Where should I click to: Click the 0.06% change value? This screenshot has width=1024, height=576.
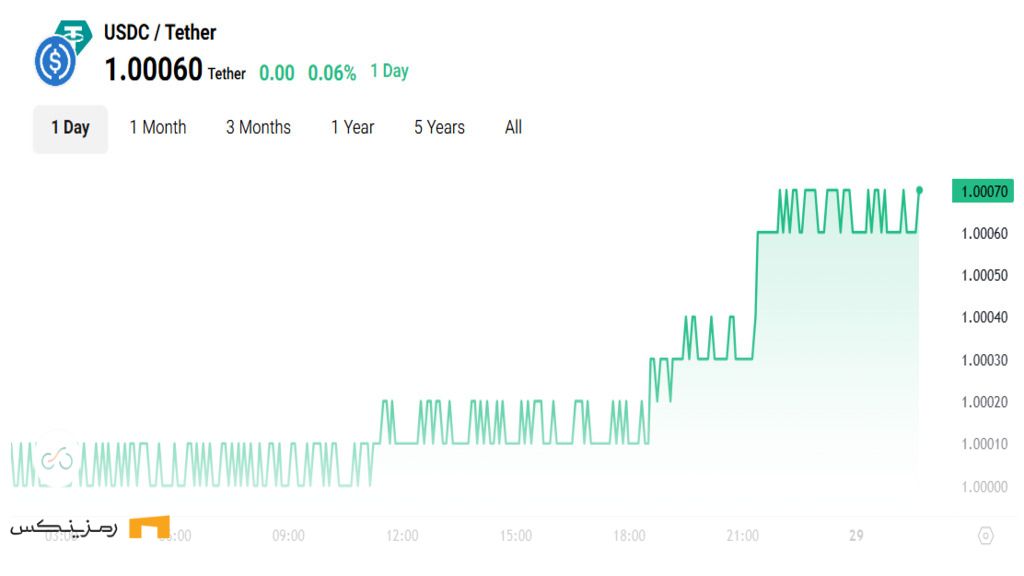coord(332,73)
